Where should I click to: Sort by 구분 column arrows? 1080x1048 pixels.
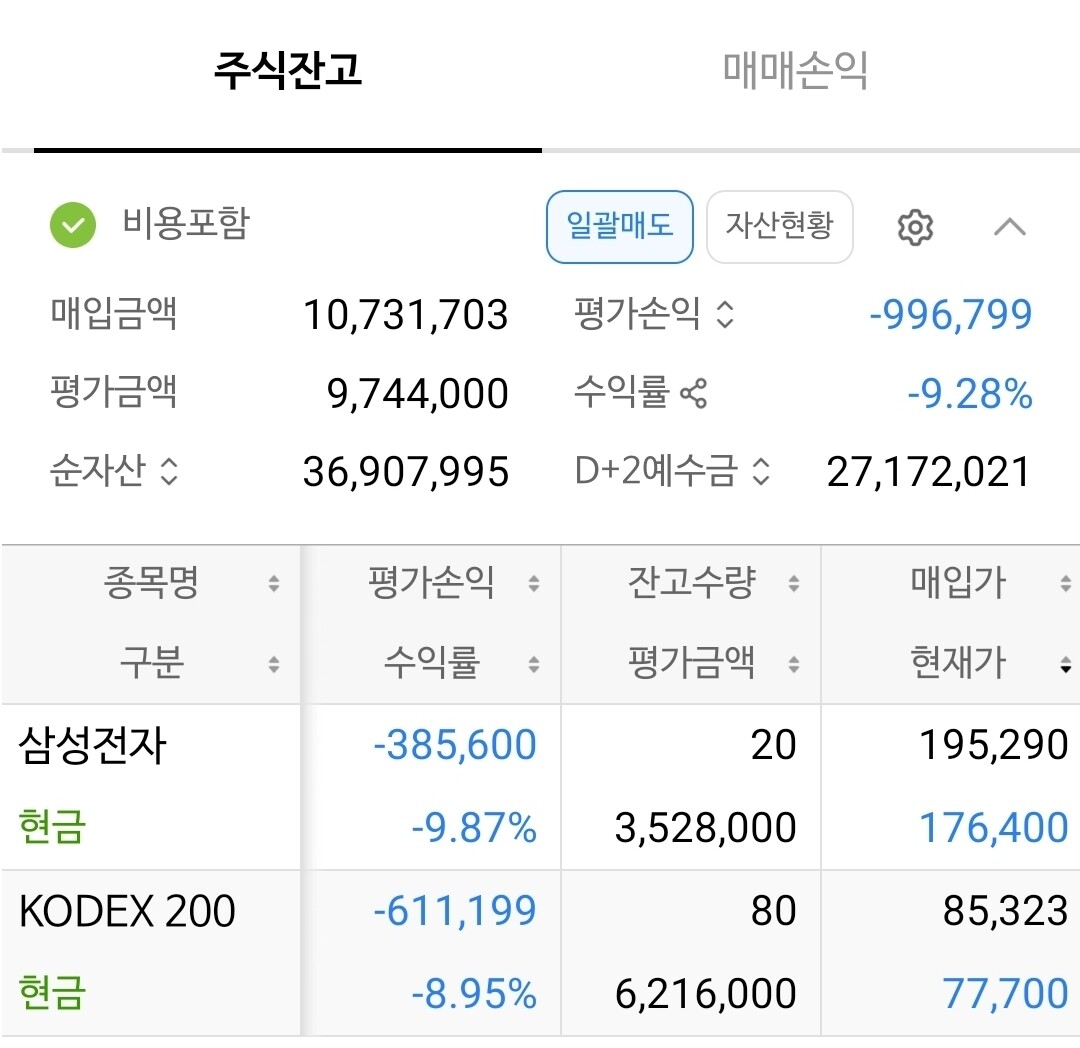point(274,665)
